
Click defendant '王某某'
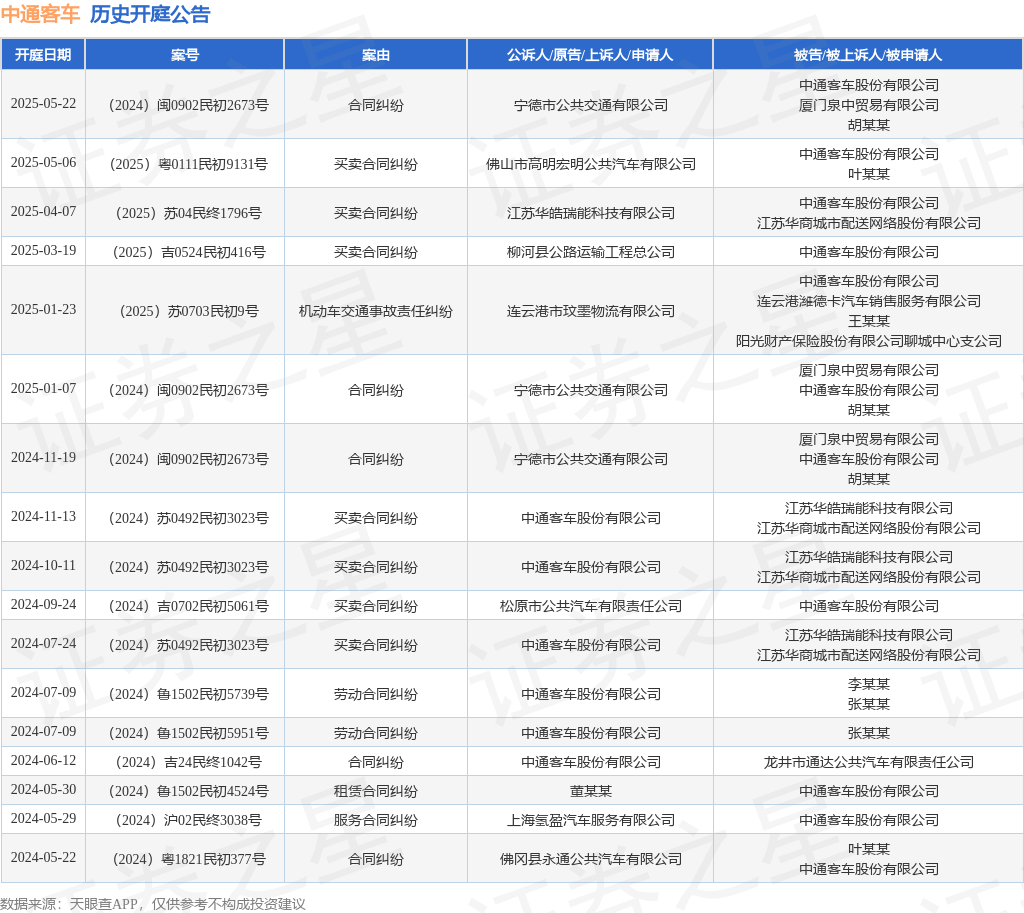[x=869, y=321]
